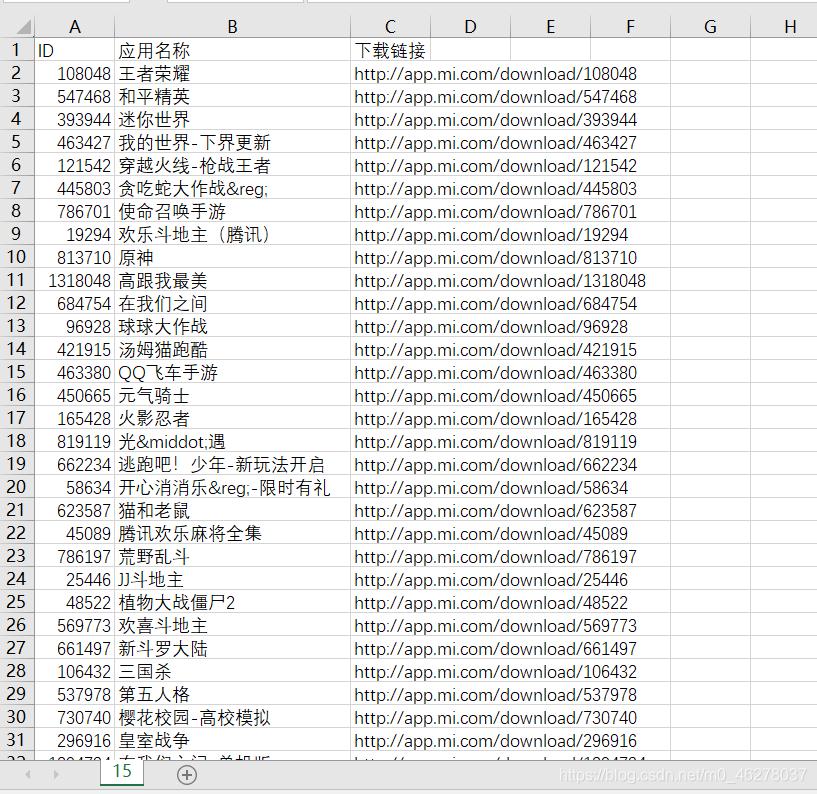The image size is (817, 794).
Task: Select cell 腾讯欢乐麻将全集
Action: click(232, 534)
